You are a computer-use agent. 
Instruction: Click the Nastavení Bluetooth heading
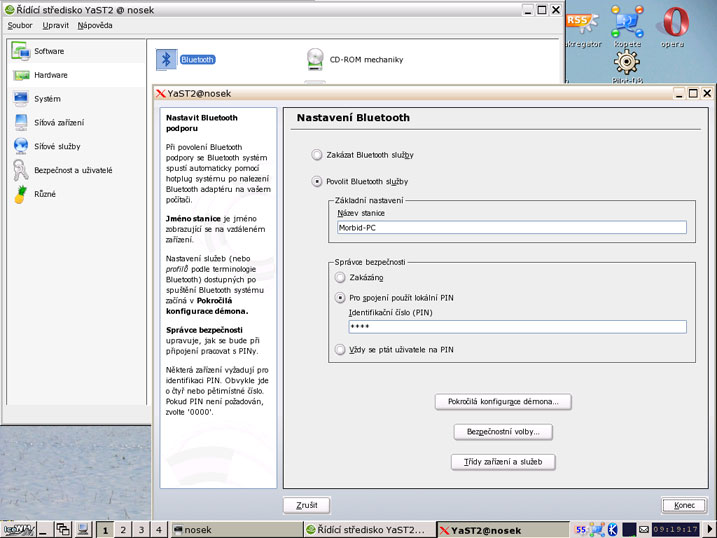pos(353,117)
